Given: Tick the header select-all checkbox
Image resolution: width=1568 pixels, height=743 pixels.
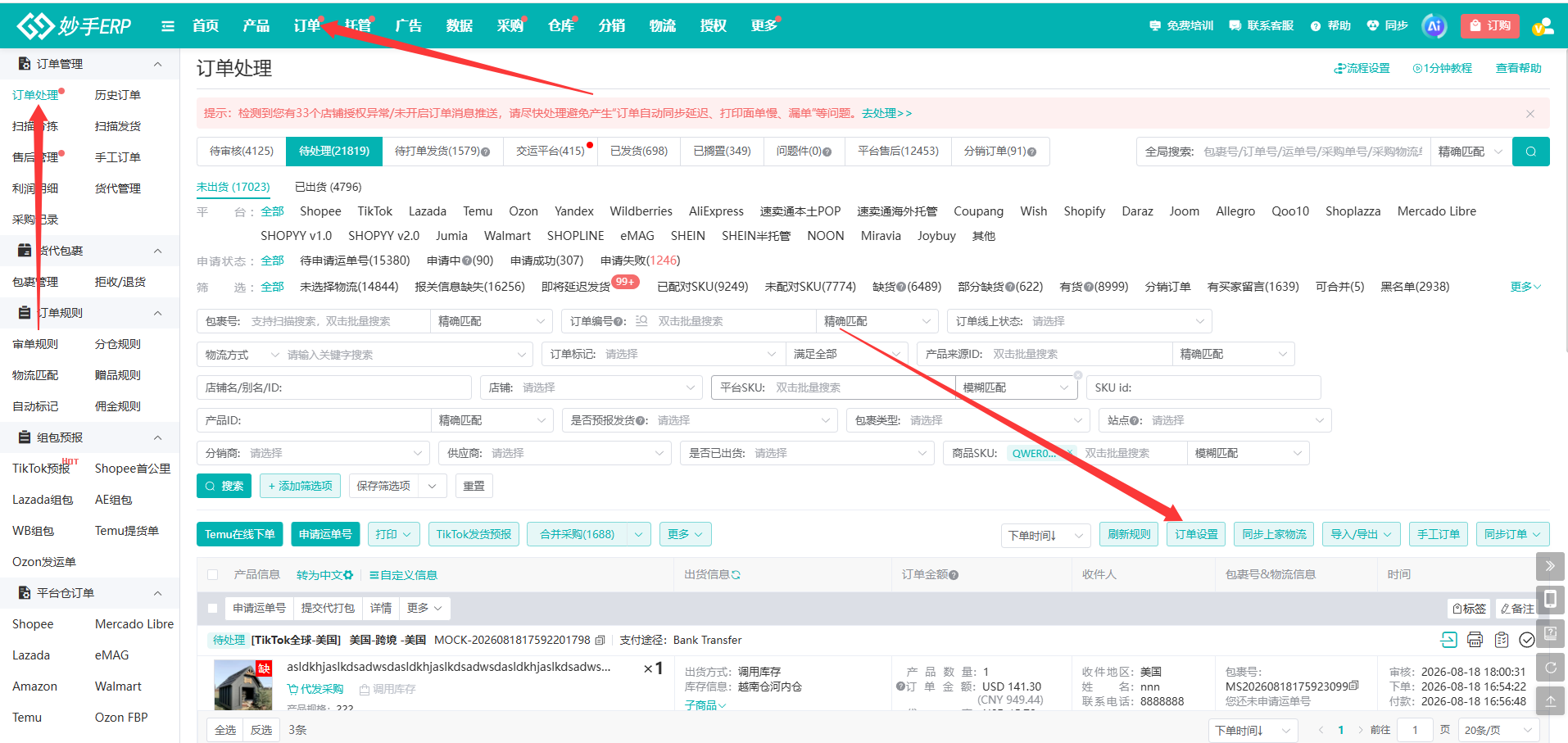Looking at the screenshot, I should [213, 575].
